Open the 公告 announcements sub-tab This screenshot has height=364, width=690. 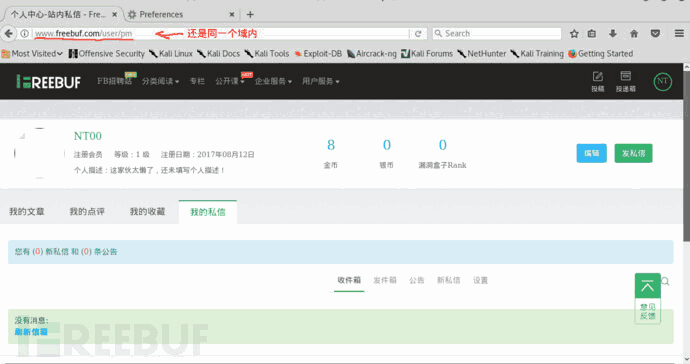[x=417, y=280]
